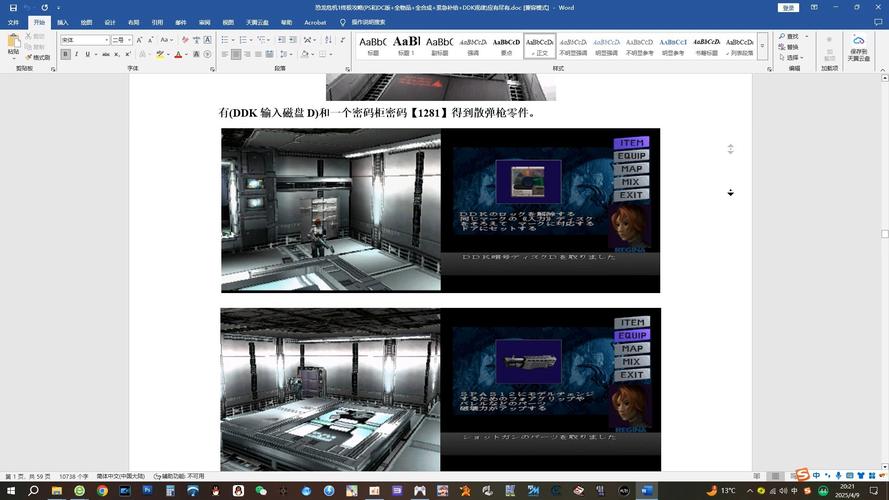The height and width of the screenshot is (500, 889).
Task: Open the bullets list dropdown arrow
Action: 233,40
